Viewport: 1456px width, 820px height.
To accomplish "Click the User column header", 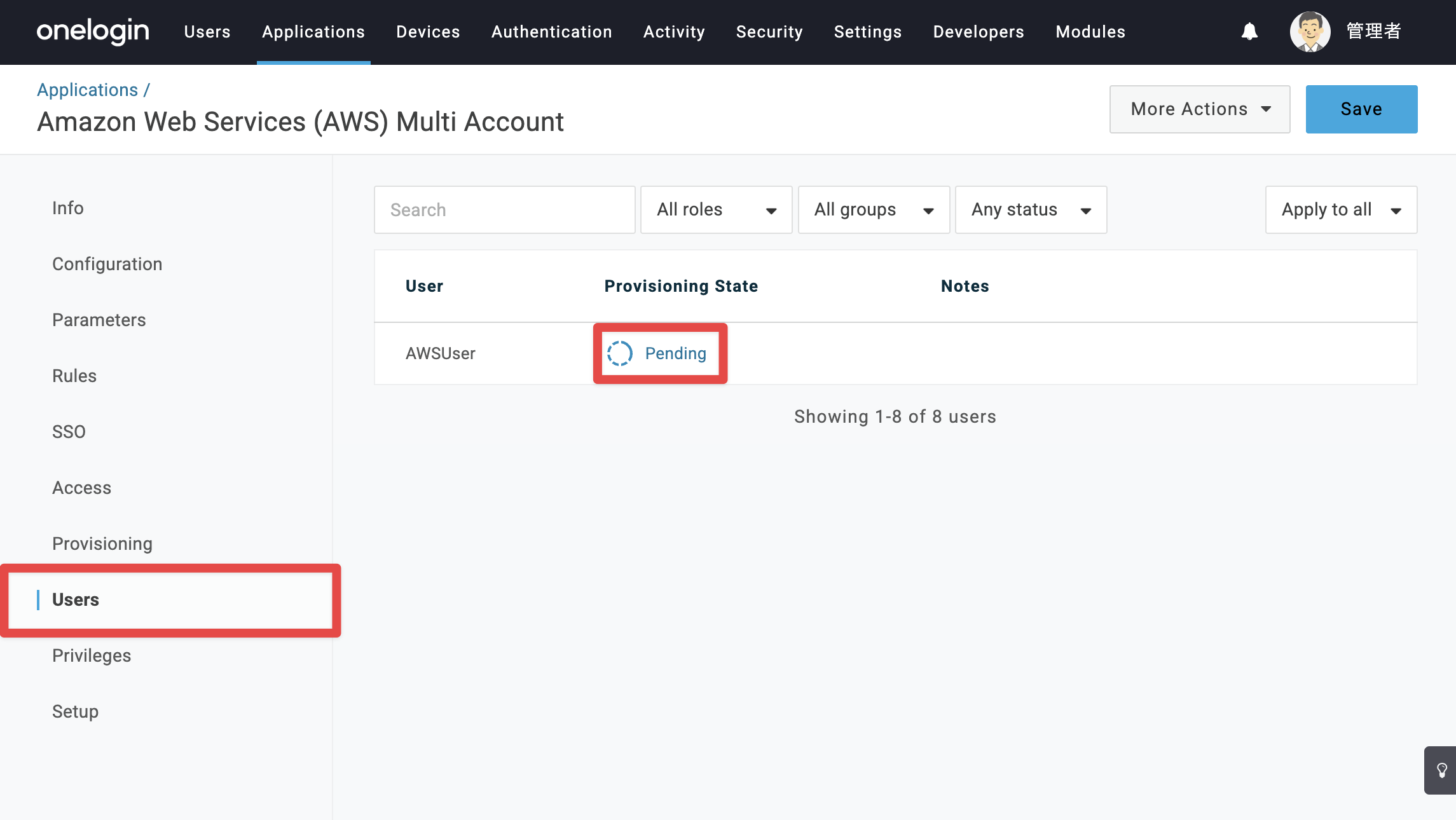I will click(x=425, y=286).
